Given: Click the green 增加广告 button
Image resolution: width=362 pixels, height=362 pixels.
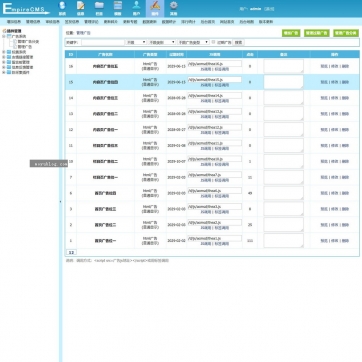Looking at the screenshot, I should 291,33.
